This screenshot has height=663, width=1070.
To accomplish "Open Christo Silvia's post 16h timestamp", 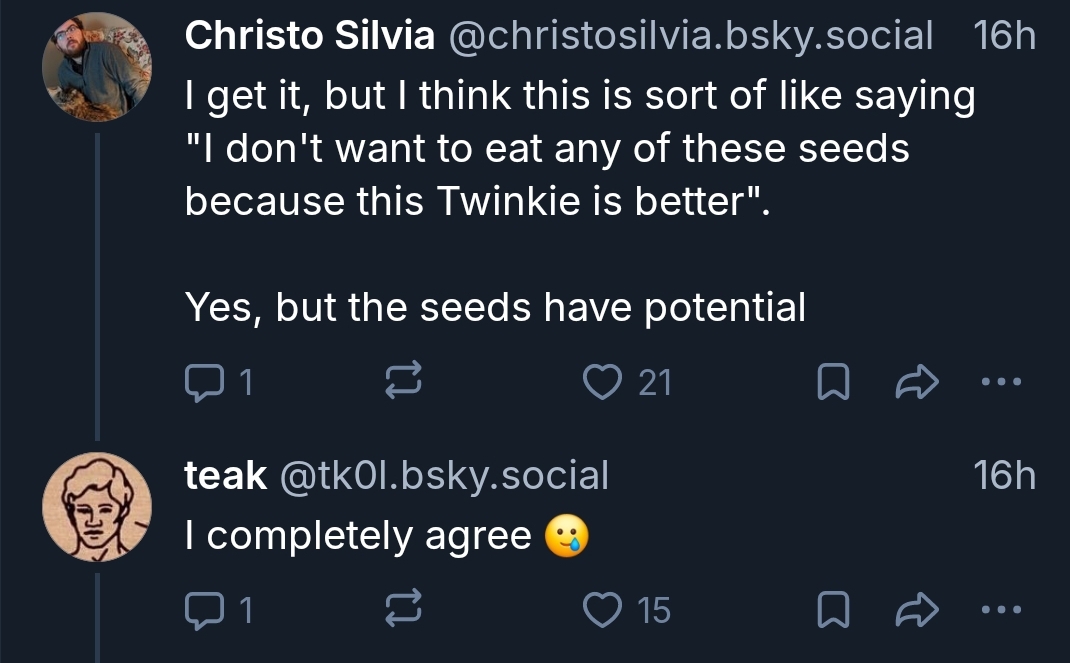I will 1003,37.
